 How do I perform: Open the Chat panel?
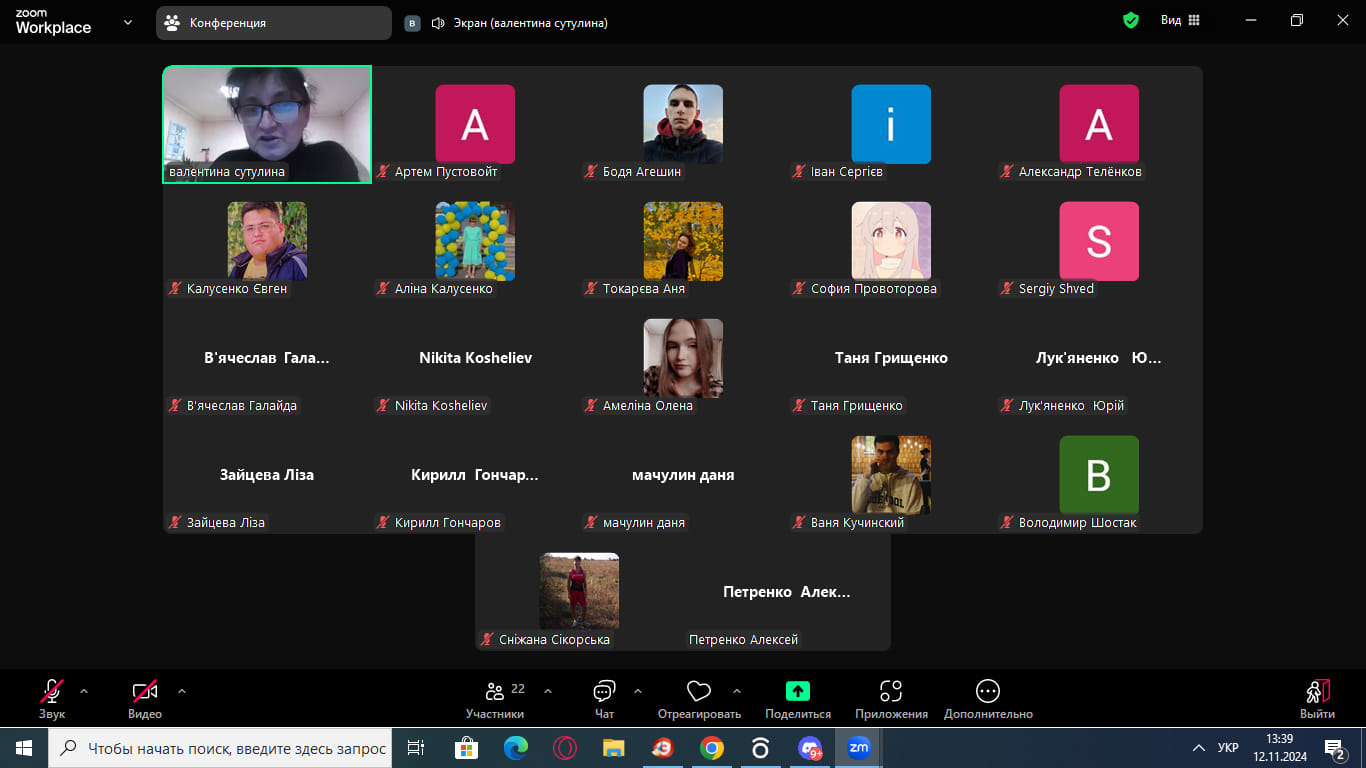[x=604, y=692]
